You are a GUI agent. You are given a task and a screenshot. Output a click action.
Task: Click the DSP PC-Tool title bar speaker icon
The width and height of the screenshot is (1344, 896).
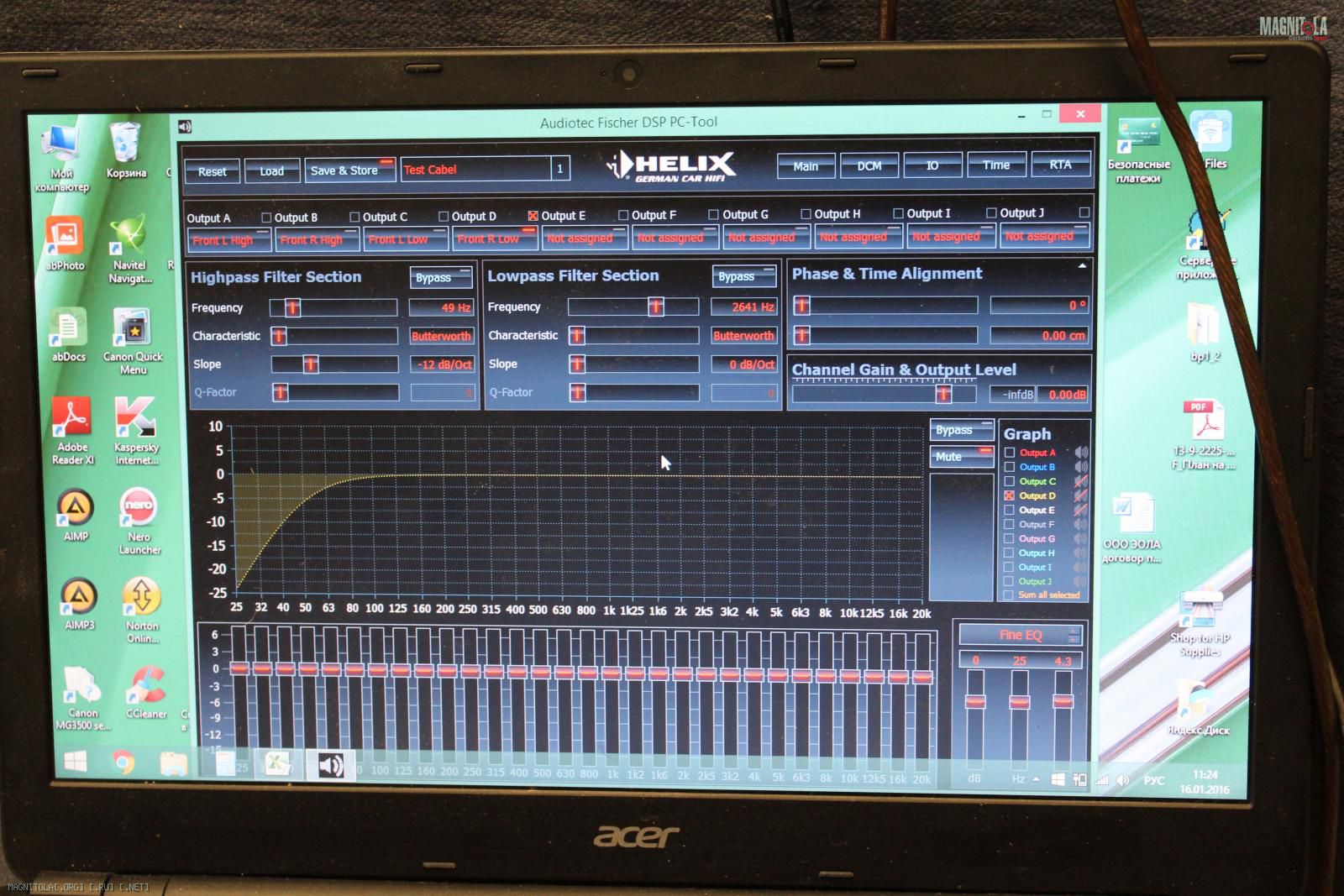pyautogui.click(x=185, y=127)
